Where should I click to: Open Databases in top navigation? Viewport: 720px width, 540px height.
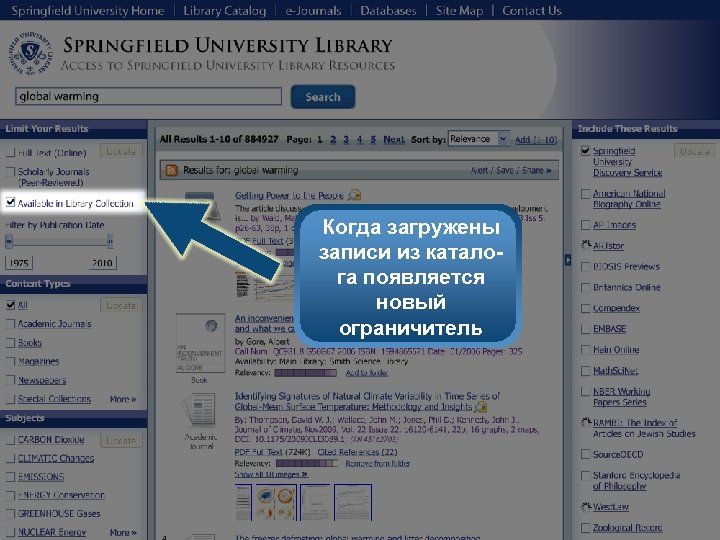pos(388,11)
